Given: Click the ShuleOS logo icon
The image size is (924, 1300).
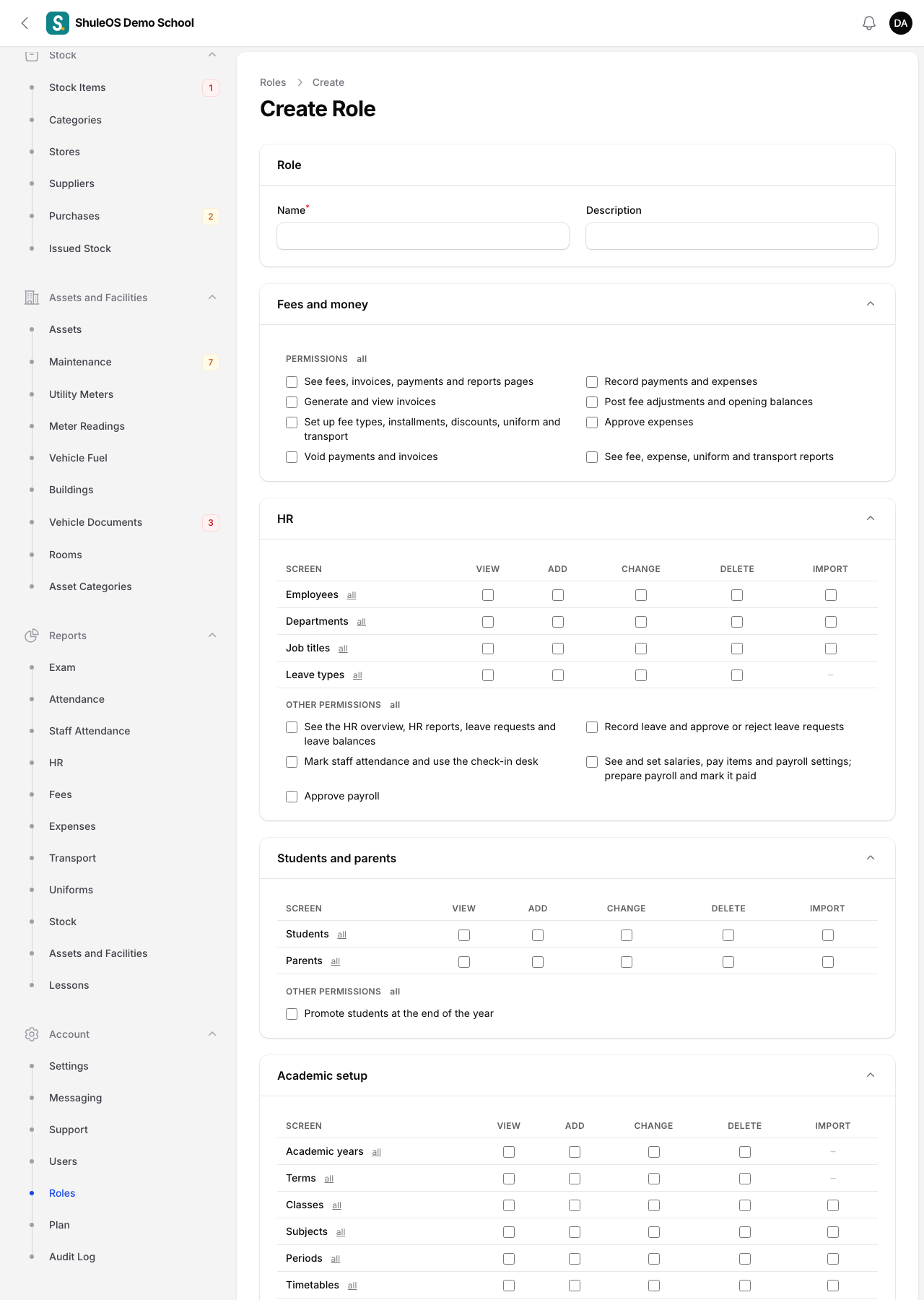Looking at the screenshot, I should click(58, 23).
